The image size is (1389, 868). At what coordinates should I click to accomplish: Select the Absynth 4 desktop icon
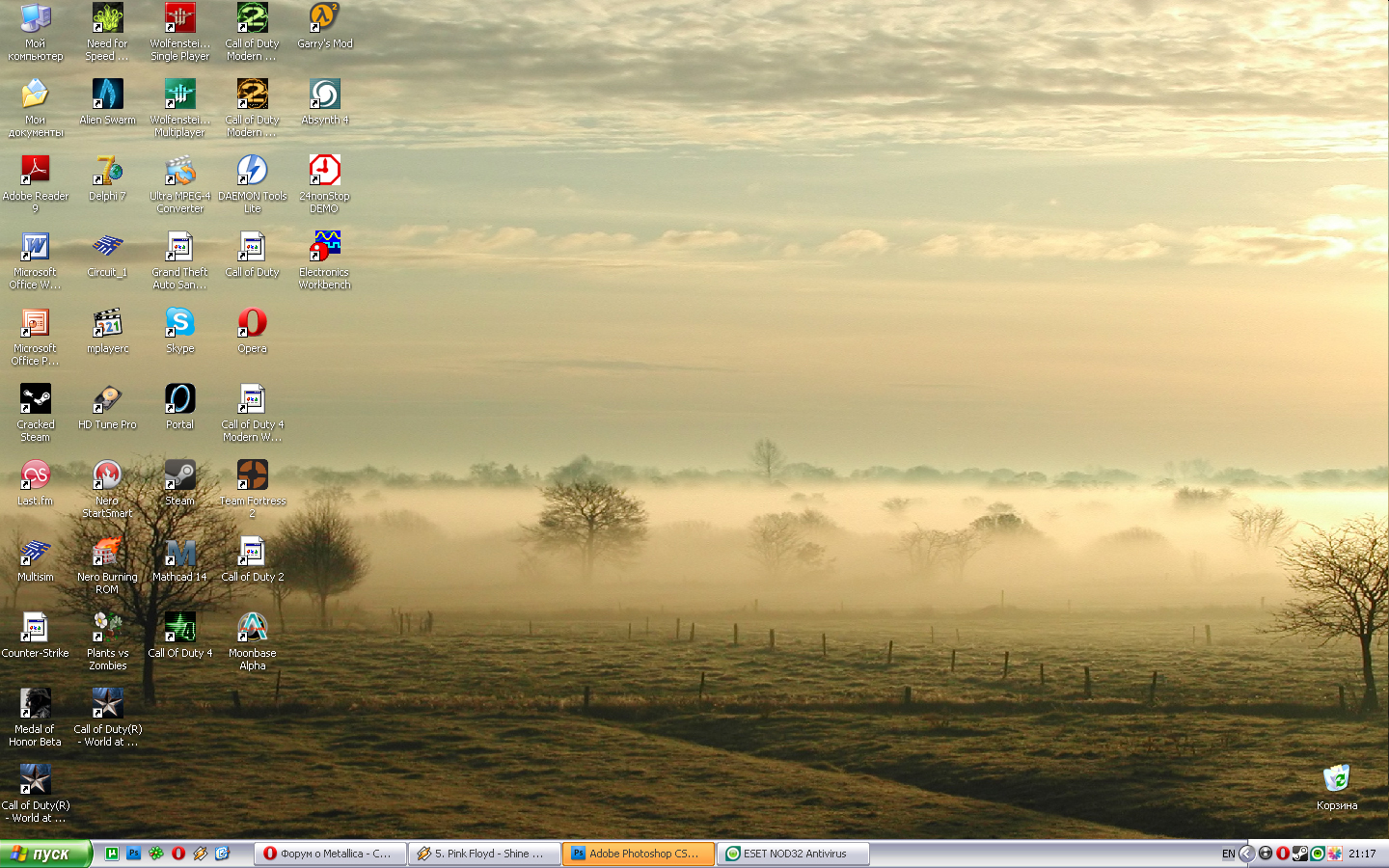(x=324, y=95)
